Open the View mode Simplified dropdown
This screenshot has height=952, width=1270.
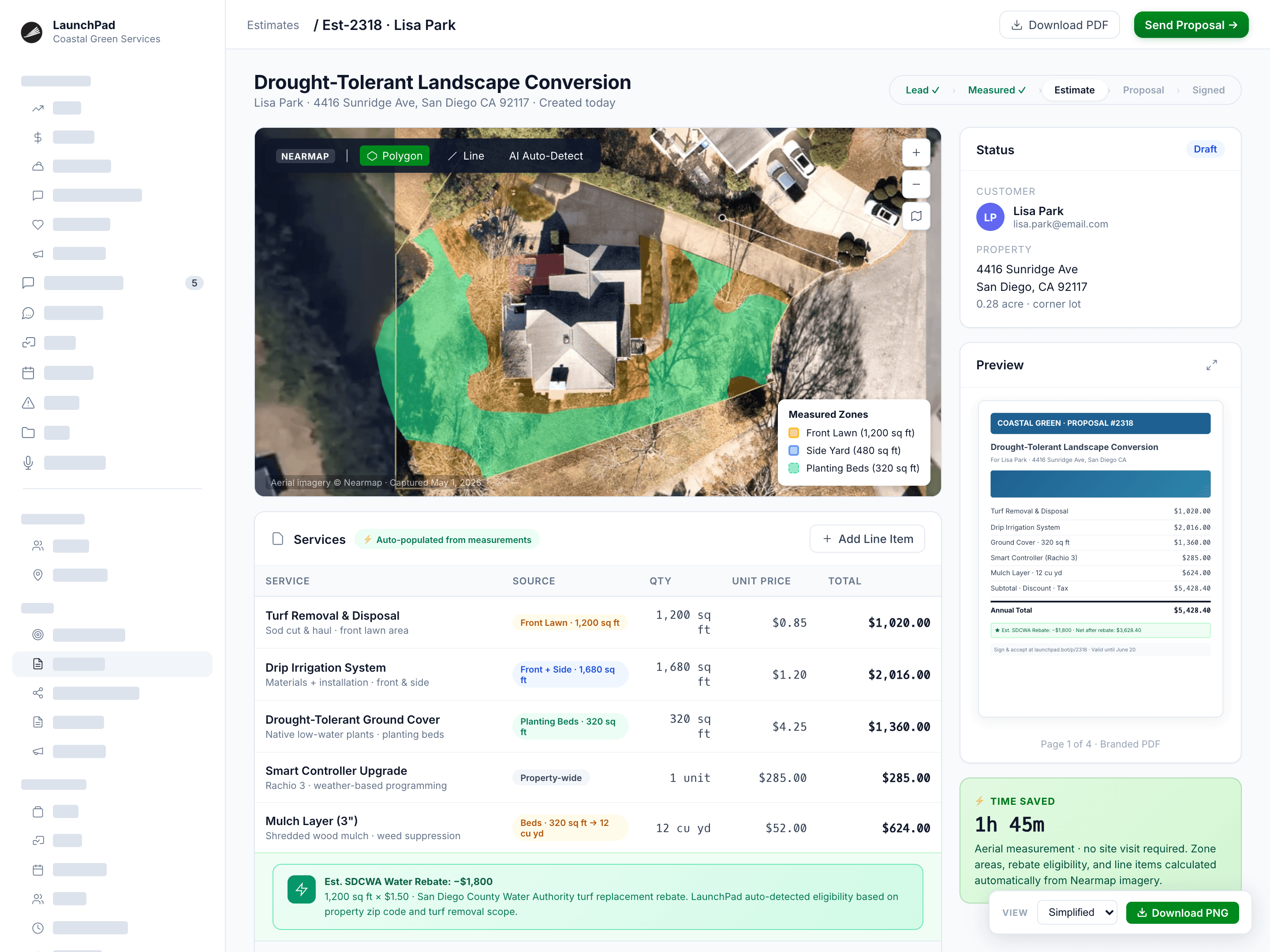click(x=1076, y=912)
